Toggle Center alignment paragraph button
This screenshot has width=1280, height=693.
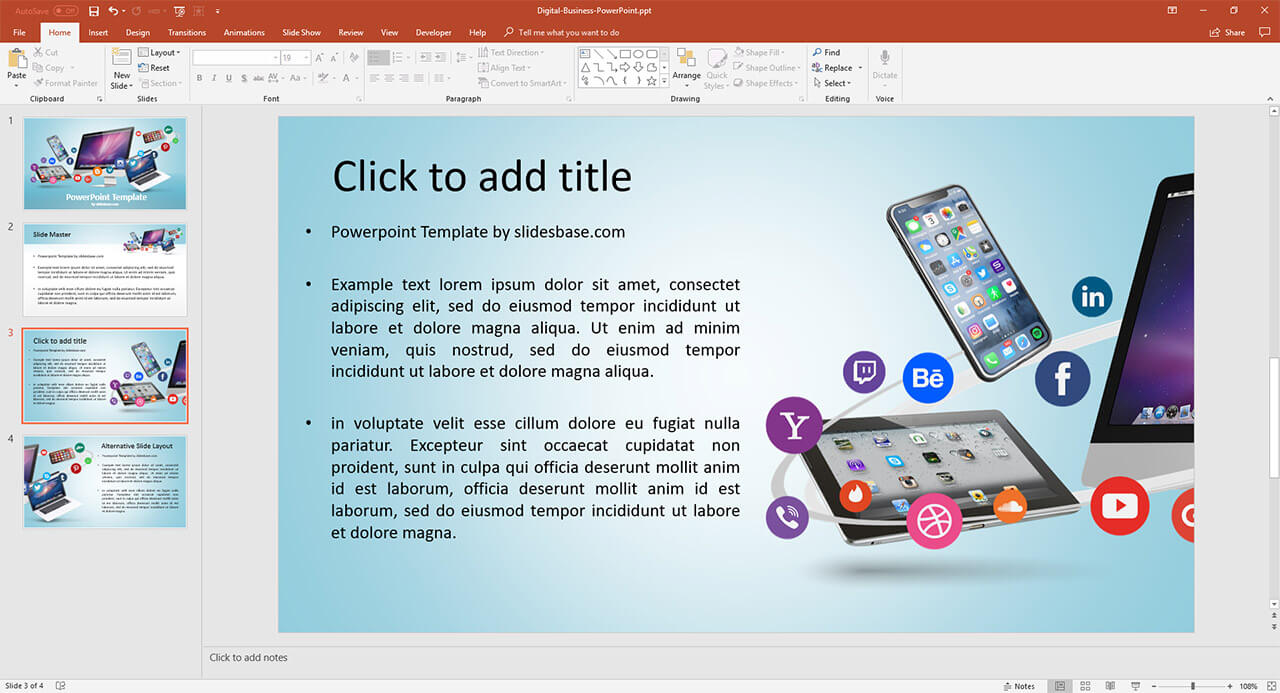[388, 78]
